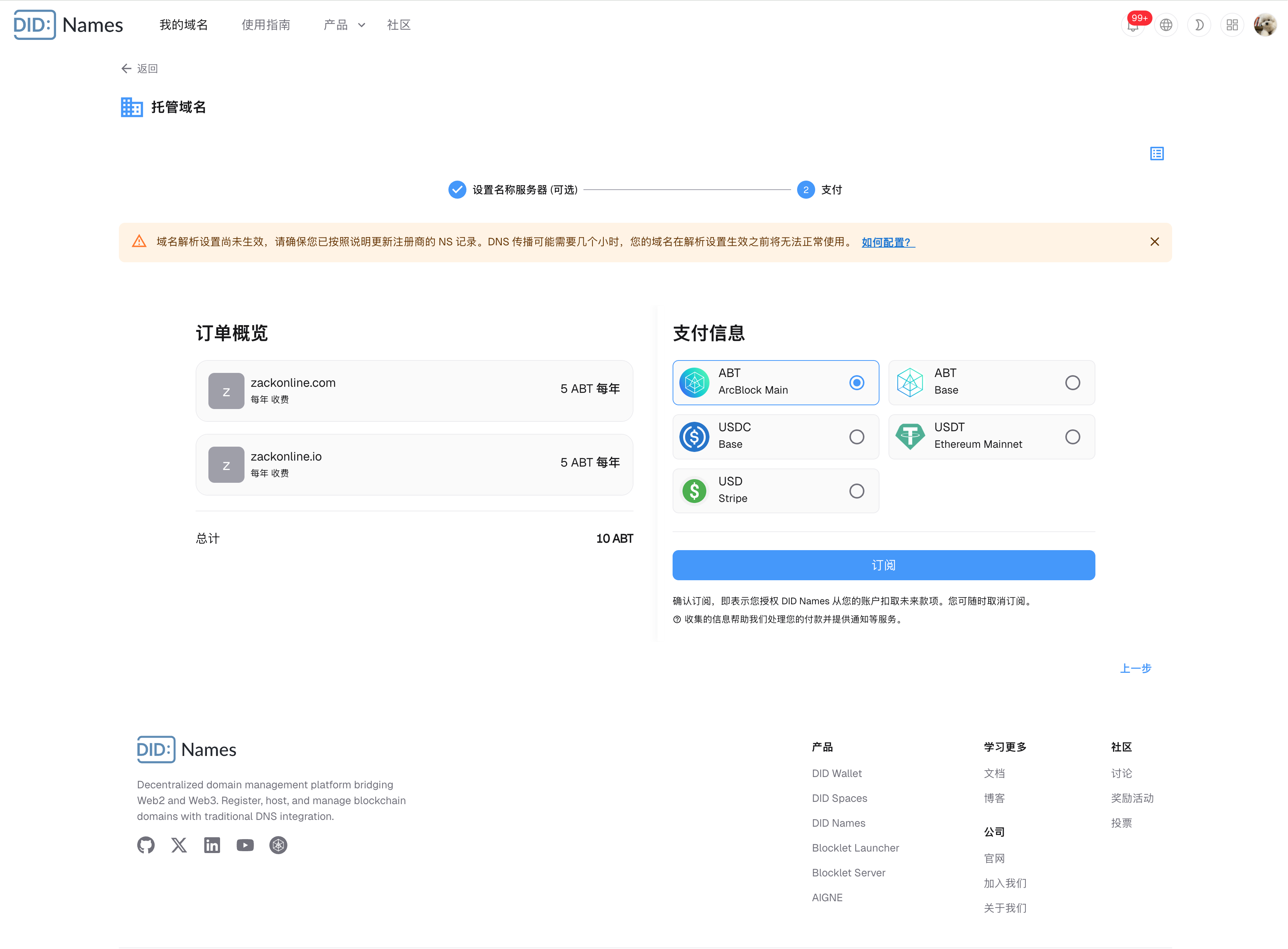Image resolution: width=1288 pixels, height=949 pixels.
Task: Open YouTube icon in footer
Action: (245, 845)
